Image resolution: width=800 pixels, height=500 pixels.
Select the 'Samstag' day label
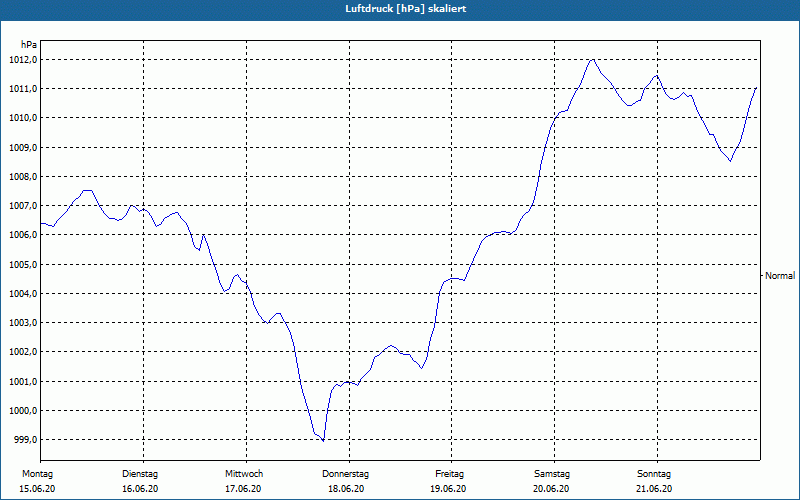[552, 474]
